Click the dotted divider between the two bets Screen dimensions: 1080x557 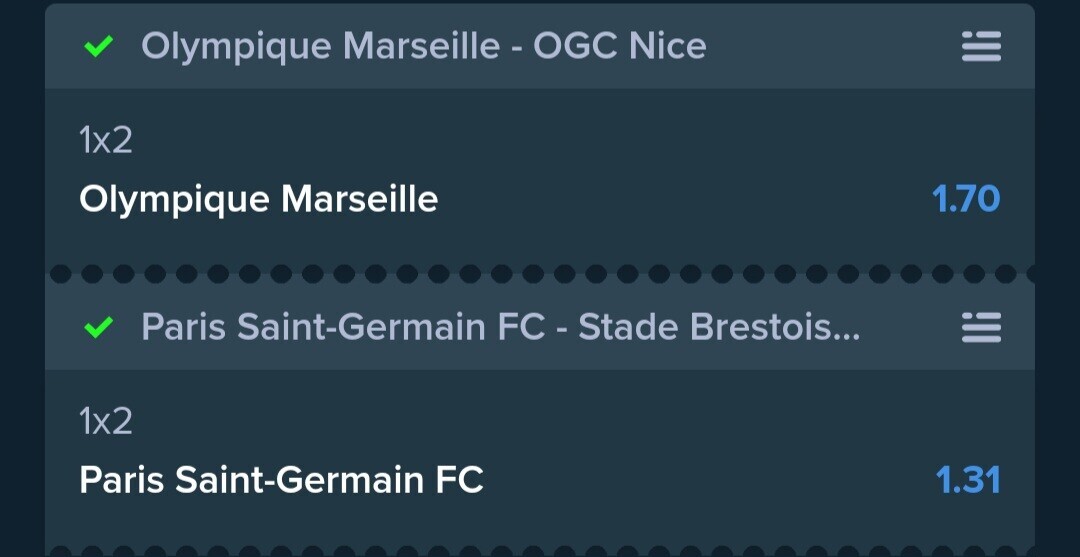click(540, 274)
